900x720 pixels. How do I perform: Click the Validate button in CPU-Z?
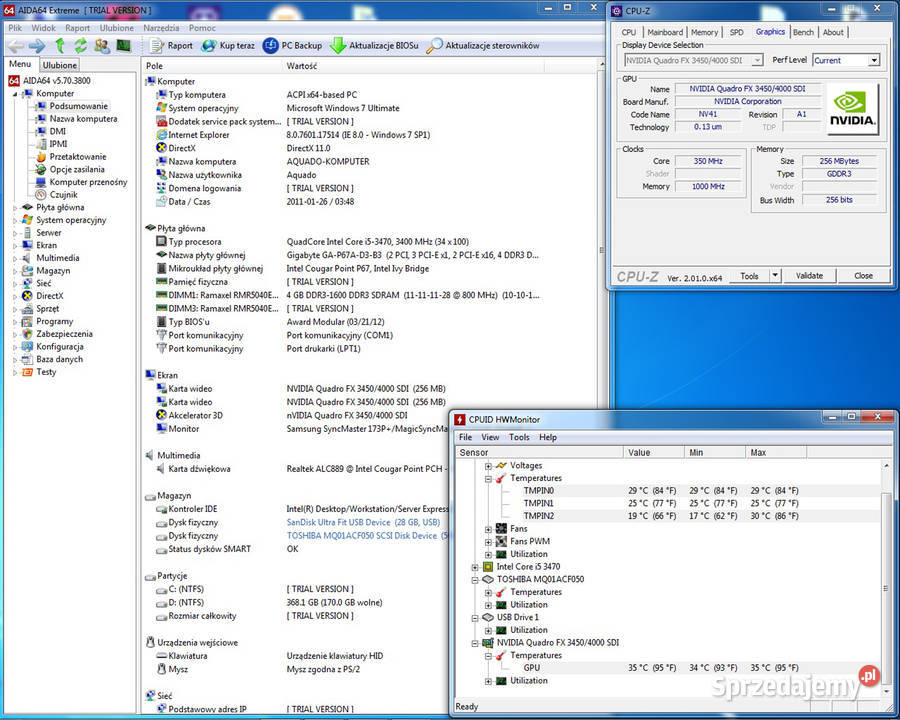pos(809,276)
